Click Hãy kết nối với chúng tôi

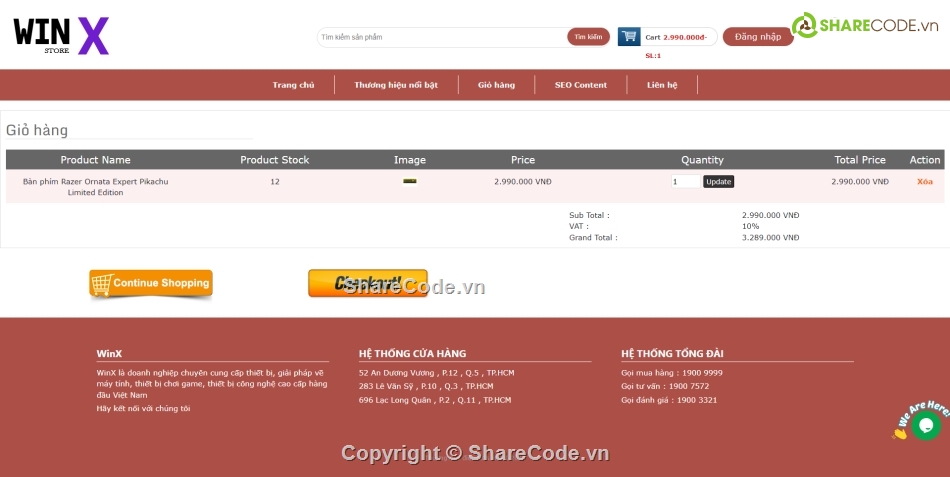coord(144,409)
